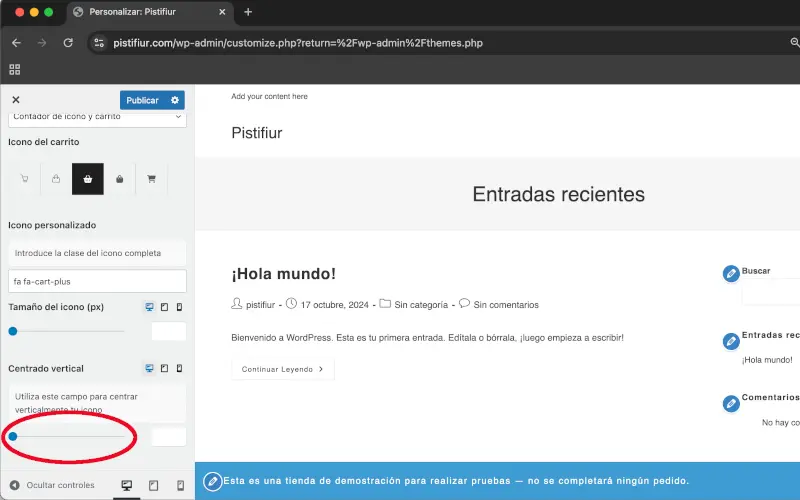Click the Publicar button
Viewport: 800px width, 500px height.
tap(142, 100)
